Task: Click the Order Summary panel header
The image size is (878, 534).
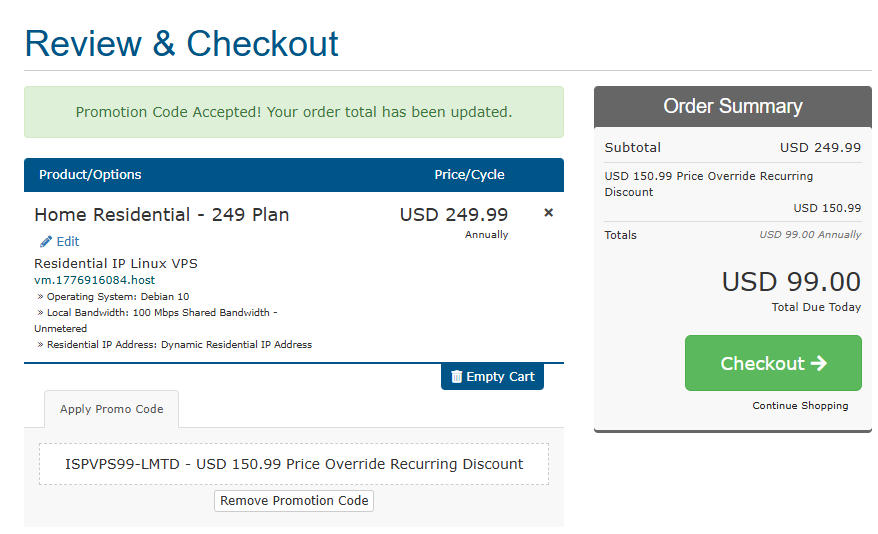Action: (733, 106)
